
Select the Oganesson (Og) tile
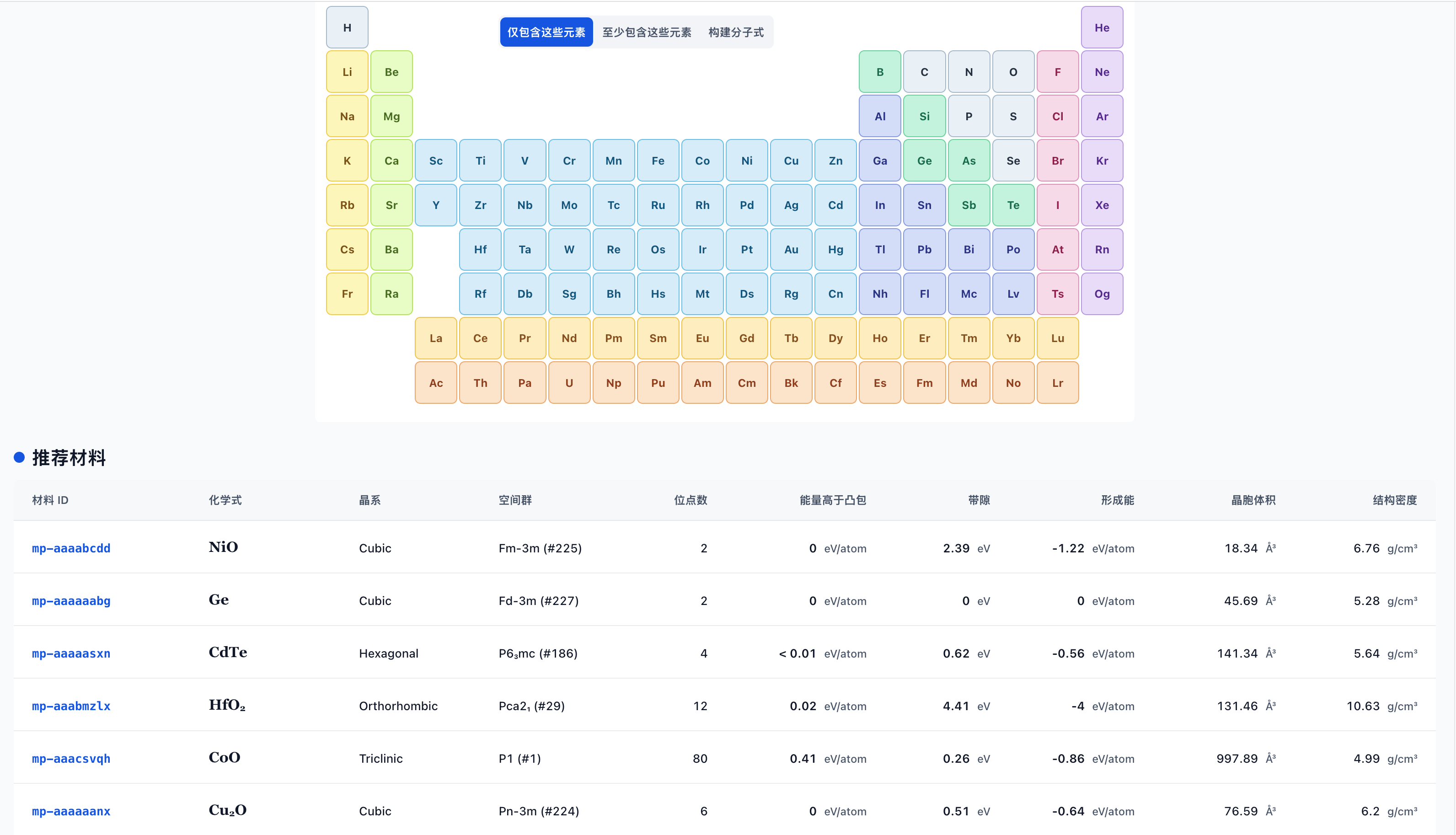point(1102,294)
